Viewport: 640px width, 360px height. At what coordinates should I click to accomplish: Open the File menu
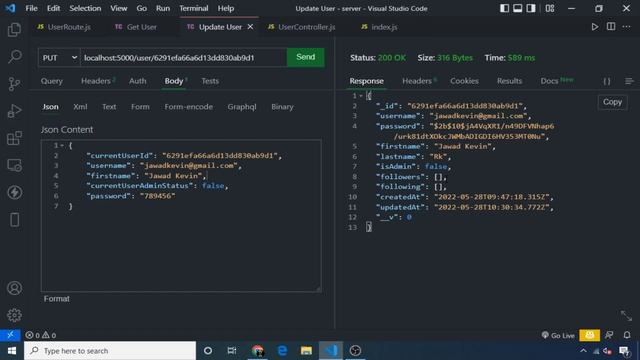(31, 8)
